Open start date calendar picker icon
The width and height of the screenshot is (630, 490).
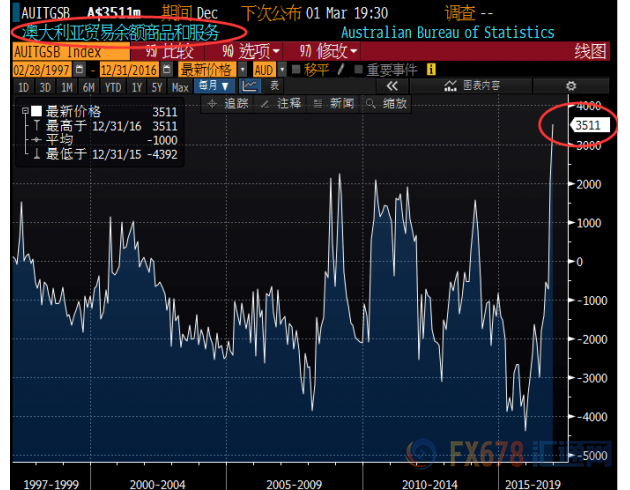(x=82, y=69)
